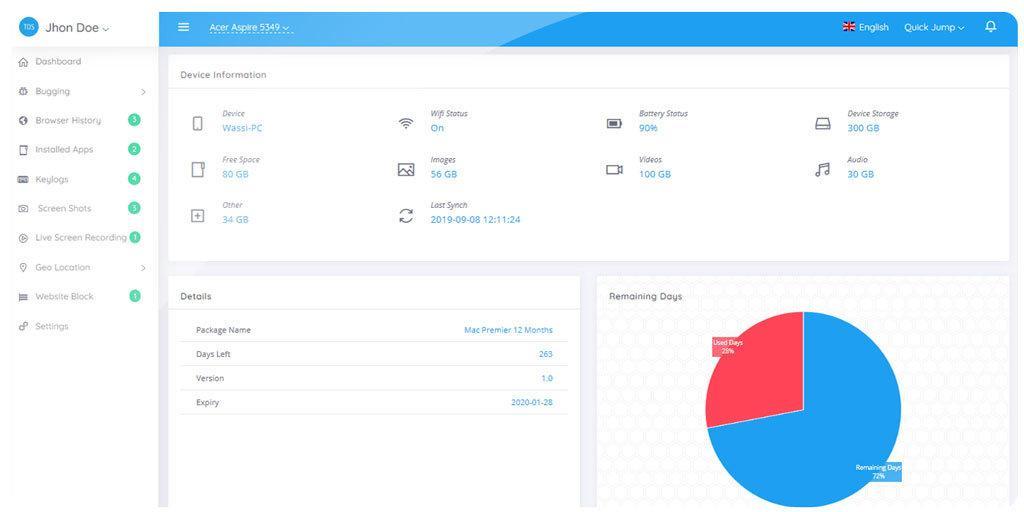Viewport: 1024px width, 512px height.
Task: Open the Jhon Doe user dropdown
Action: click(x=76, y=28)
